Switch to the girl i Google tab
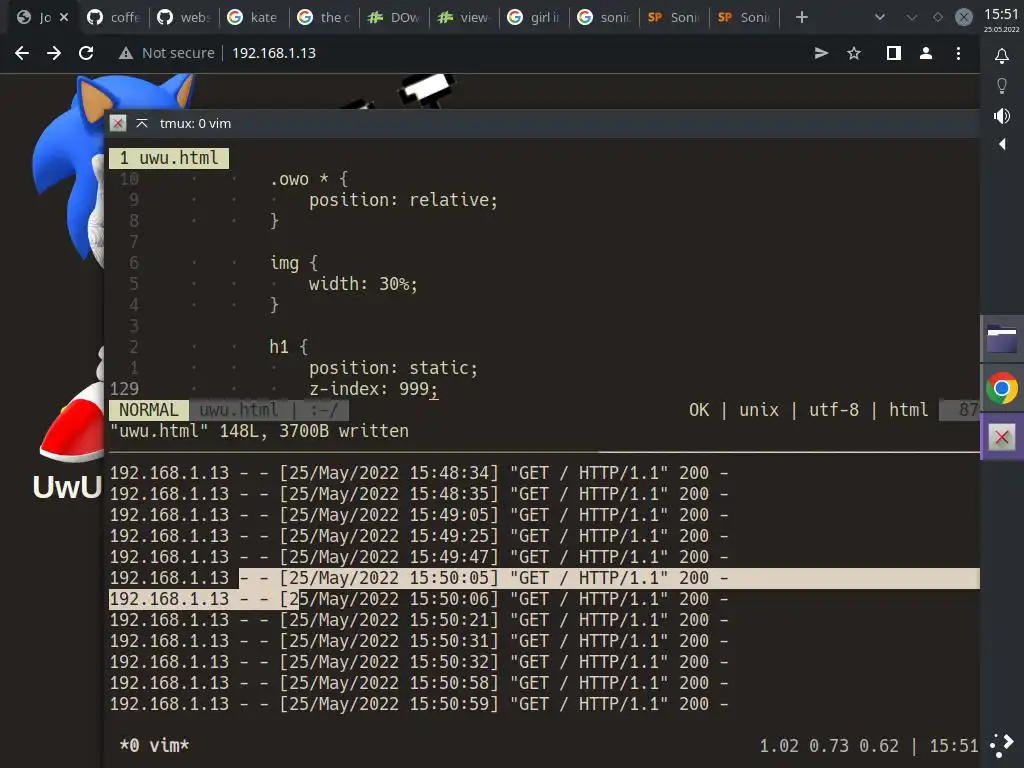 [534, 17]
